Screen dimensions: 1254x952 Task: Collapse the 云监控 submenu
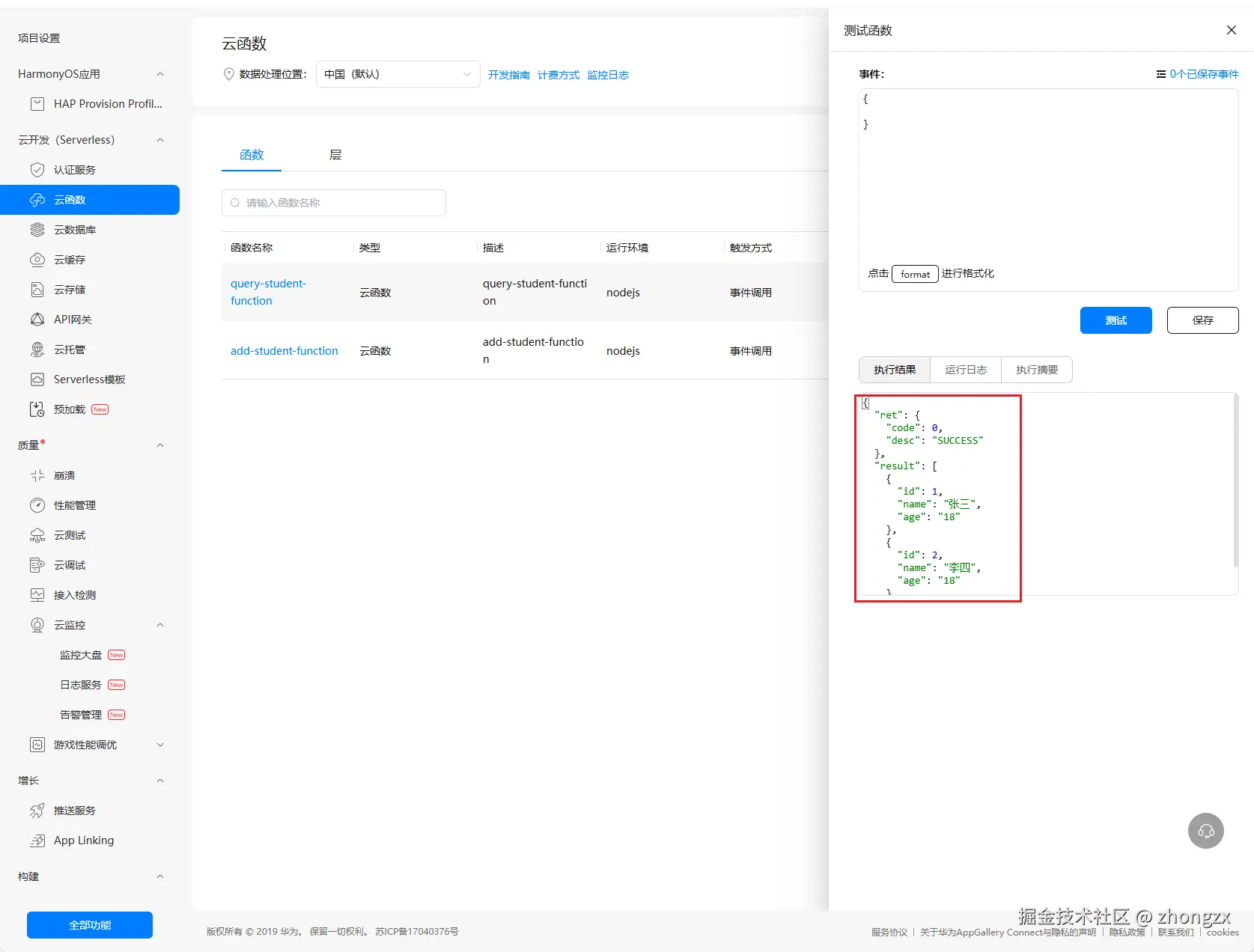(x=160, y=625)
